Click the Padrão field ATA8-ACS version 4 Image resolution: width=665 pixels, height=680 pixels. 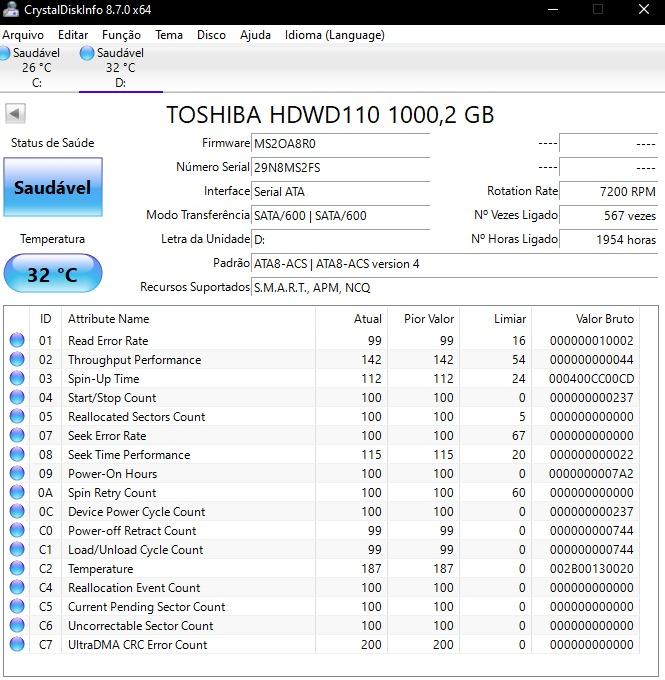coord(455,263)
